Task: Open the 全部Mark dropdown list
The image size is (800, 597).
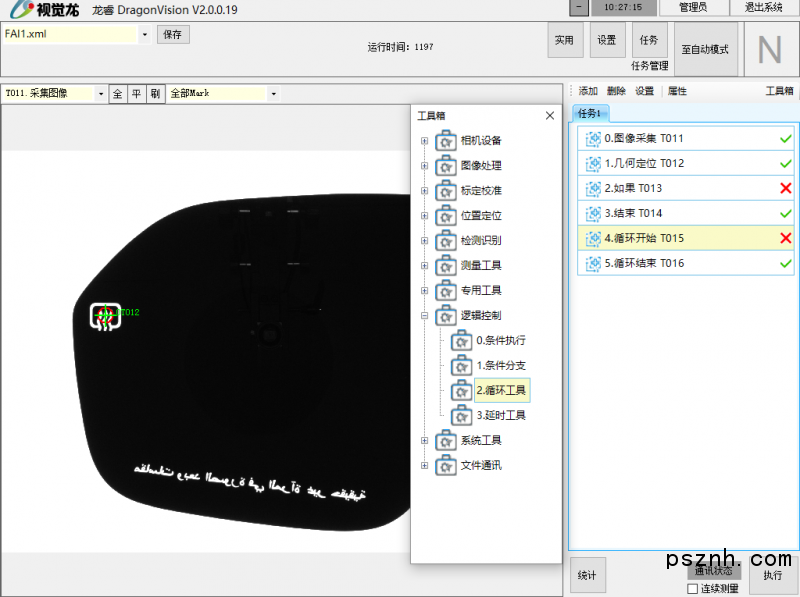Action: coord(275,94)
